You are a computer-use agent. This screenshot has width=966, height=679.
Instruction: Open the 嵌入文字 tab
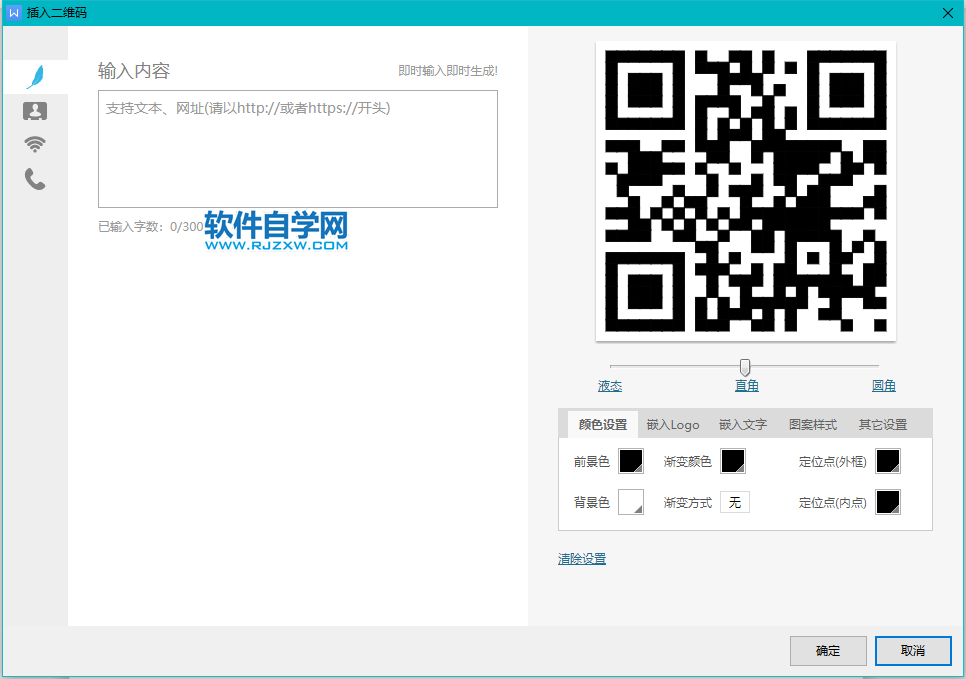pos(742,424)
